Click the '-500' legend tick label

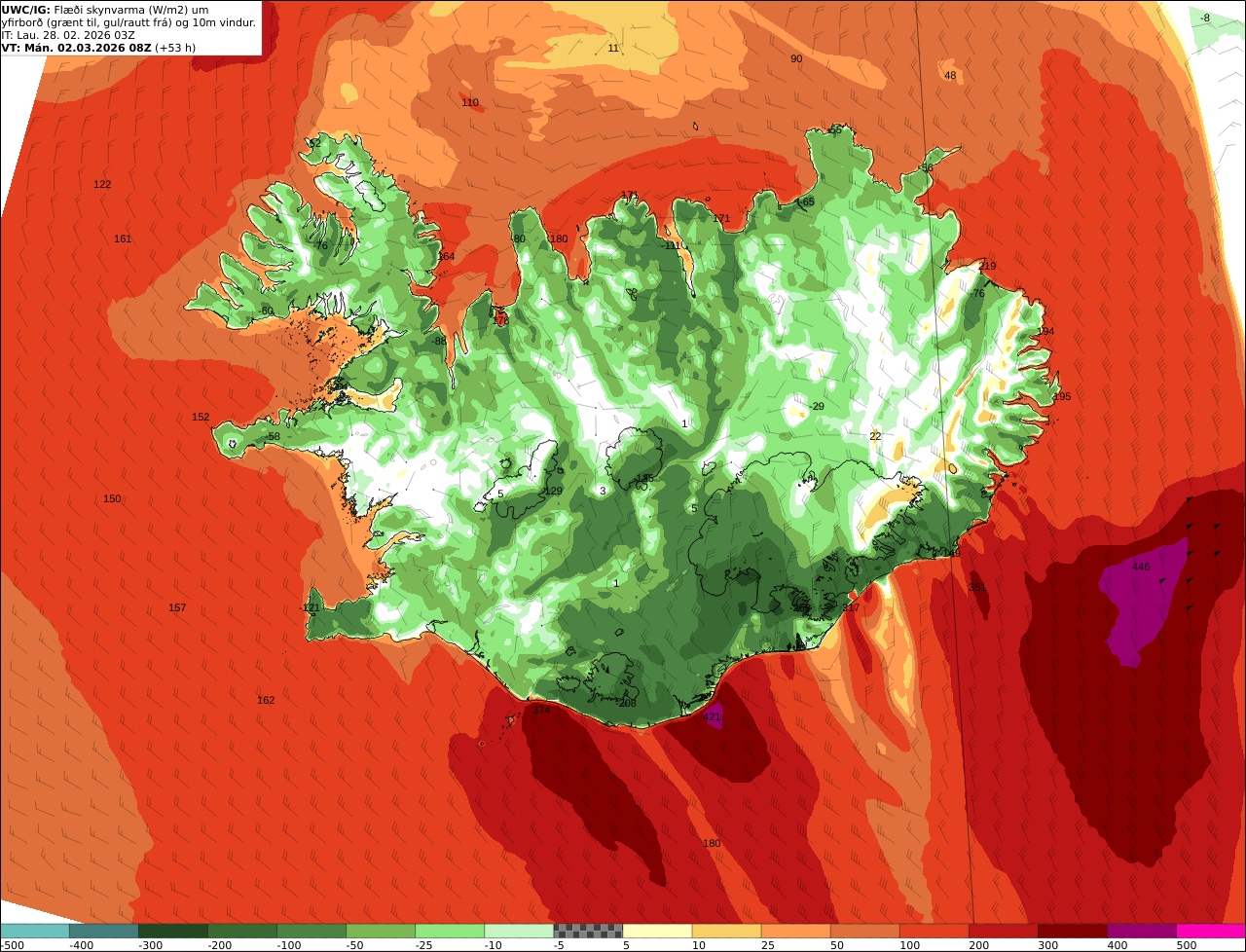pyautogui.click(x=12, y=945)
